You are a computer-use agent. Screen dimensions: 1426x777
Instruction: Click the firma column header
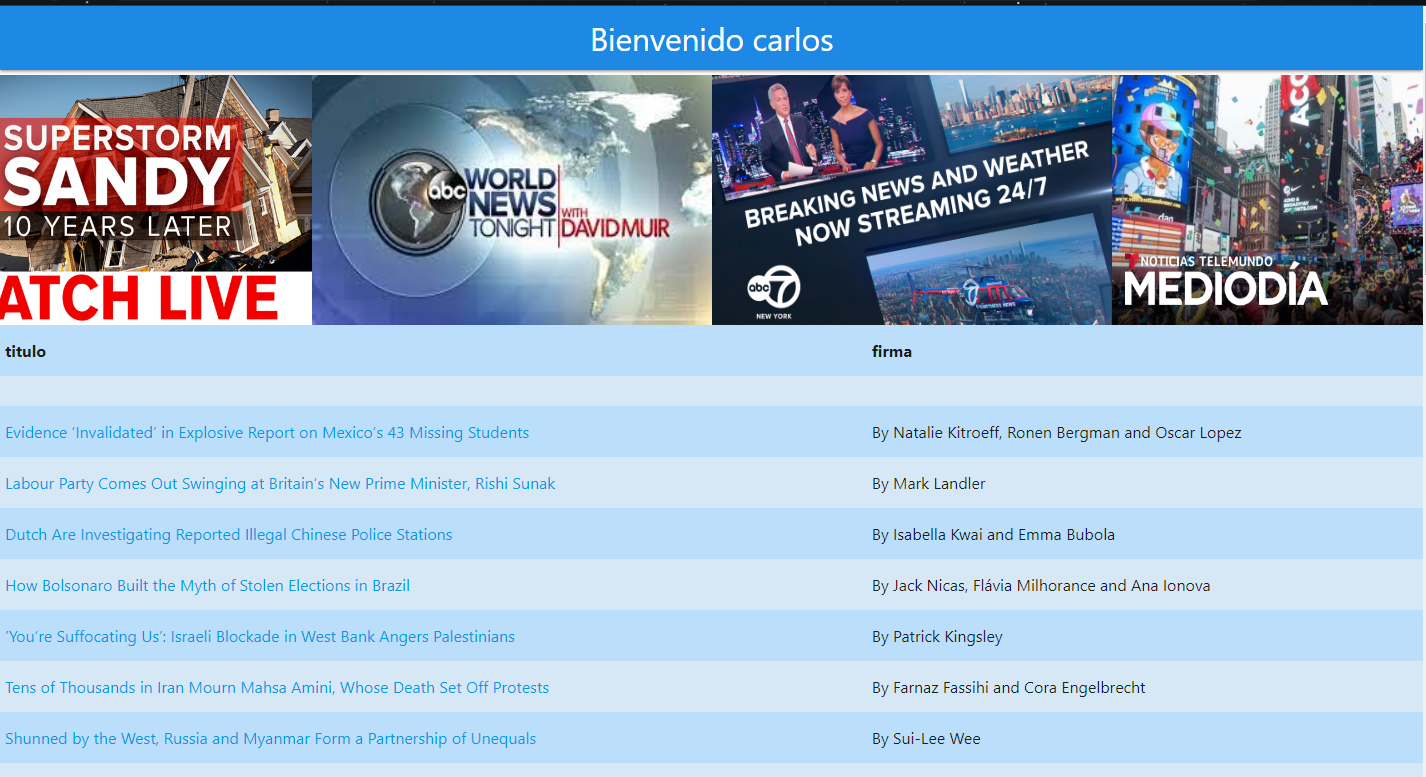pos(891,351)
